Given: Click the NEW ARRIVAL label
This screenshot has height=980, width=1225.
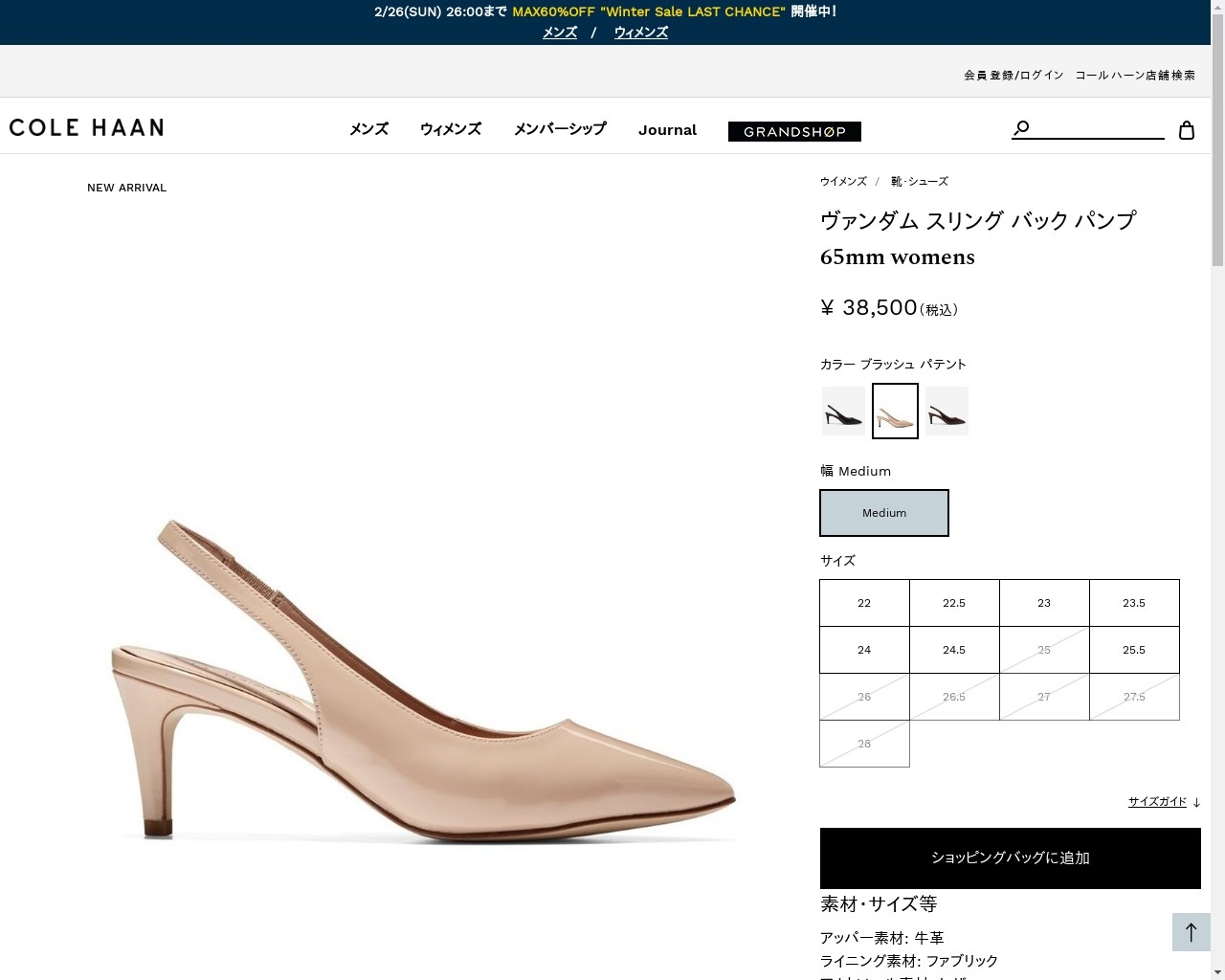Looking at the screenshot, I should (126, 188).
